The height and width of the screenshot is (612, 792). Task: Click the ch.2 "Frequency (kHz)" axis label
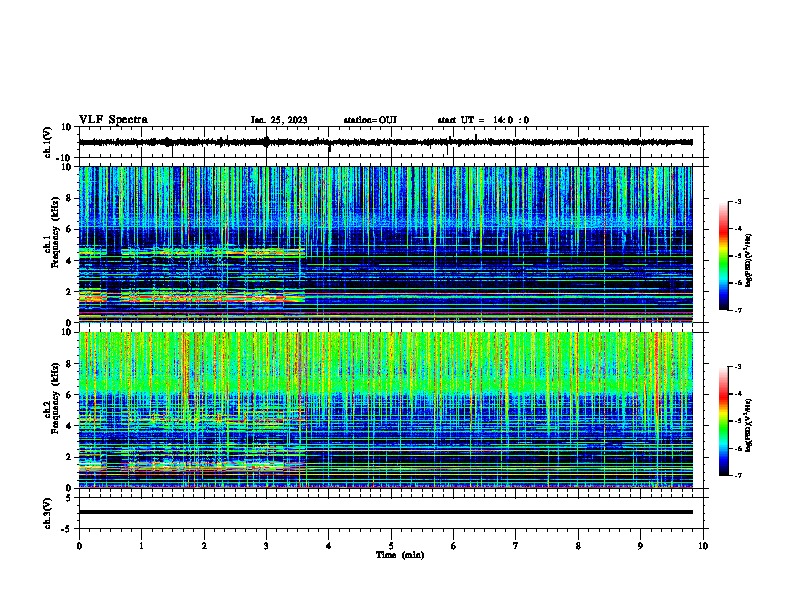tap(55, 398)
